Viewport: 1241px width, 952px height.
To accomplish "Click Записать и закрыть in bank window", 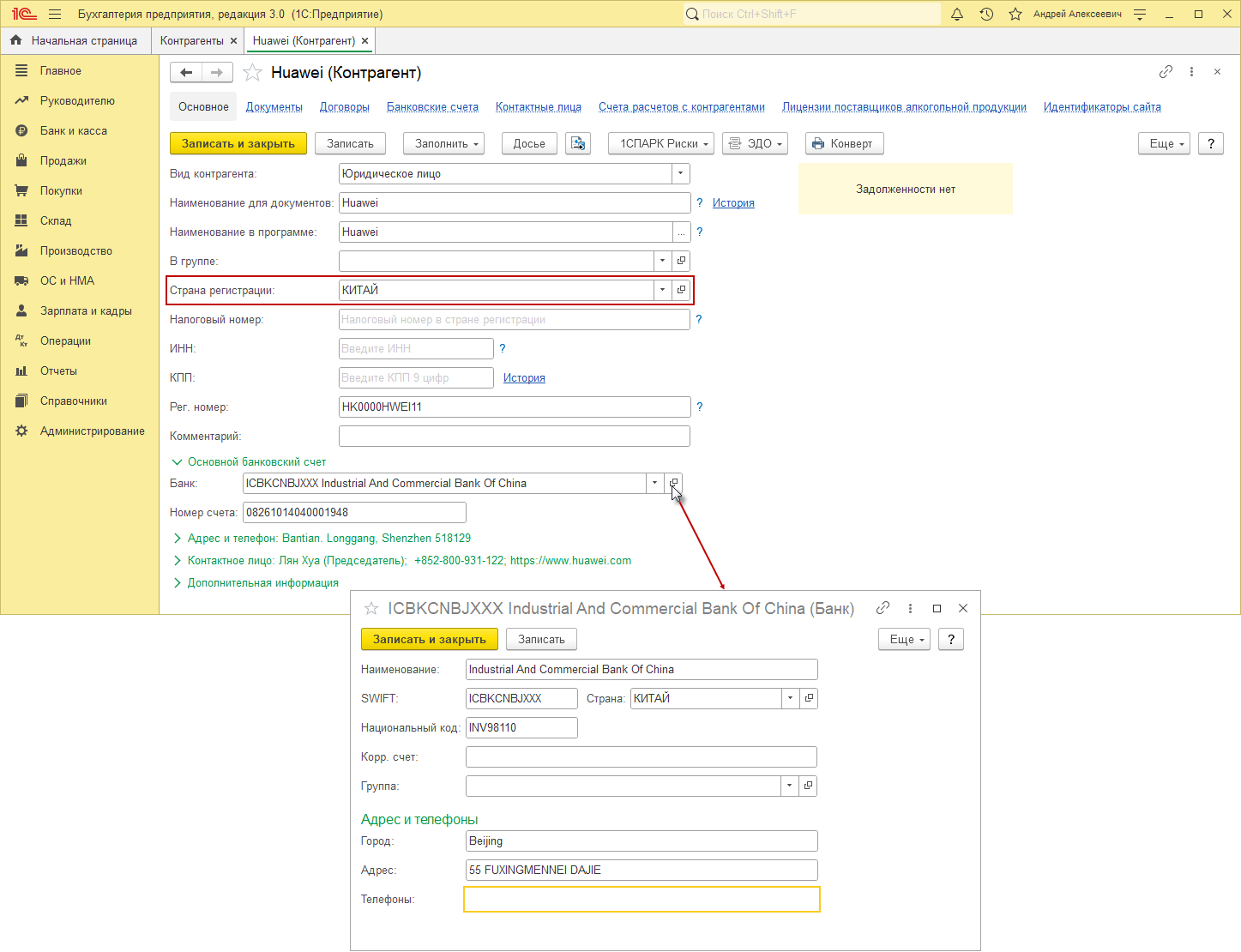I will [x=430, y=639].
